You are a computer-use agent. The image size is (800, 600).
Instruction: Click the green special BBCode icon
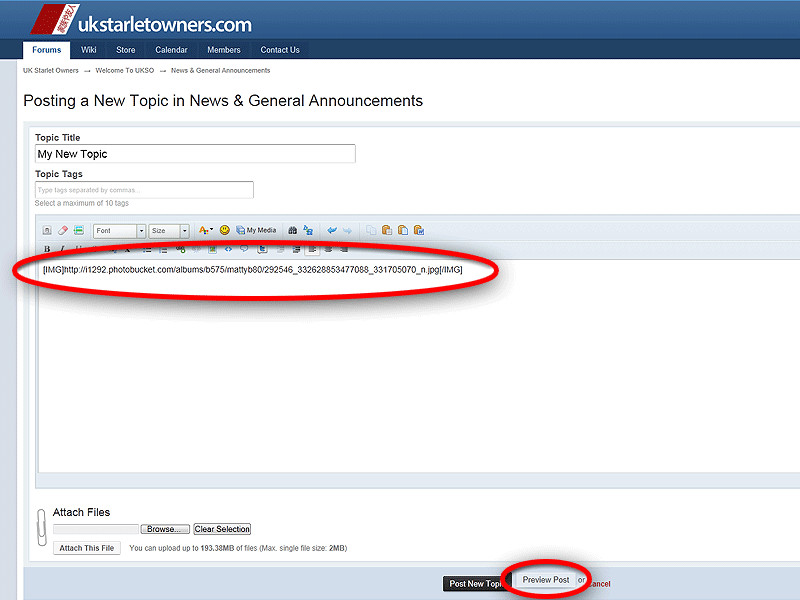(79, 231)
